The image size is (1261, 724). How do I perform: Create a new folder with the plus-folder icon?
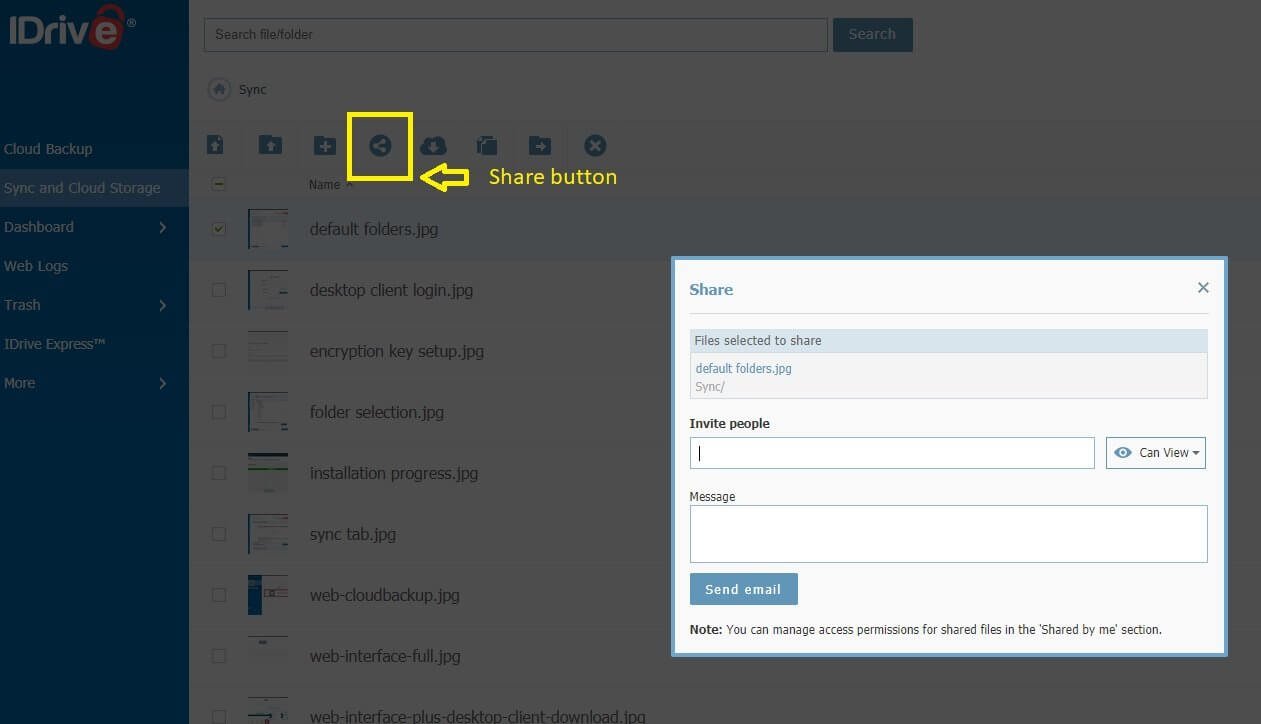click(x=325, y=145)
